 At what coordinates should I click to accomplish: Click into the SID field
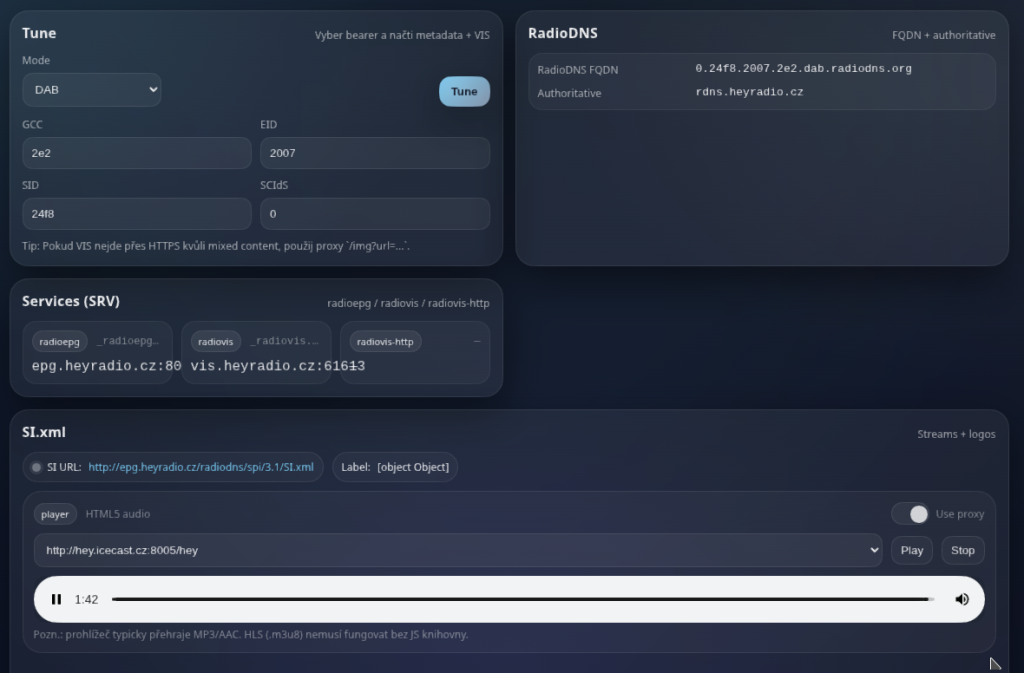[136, 214]
